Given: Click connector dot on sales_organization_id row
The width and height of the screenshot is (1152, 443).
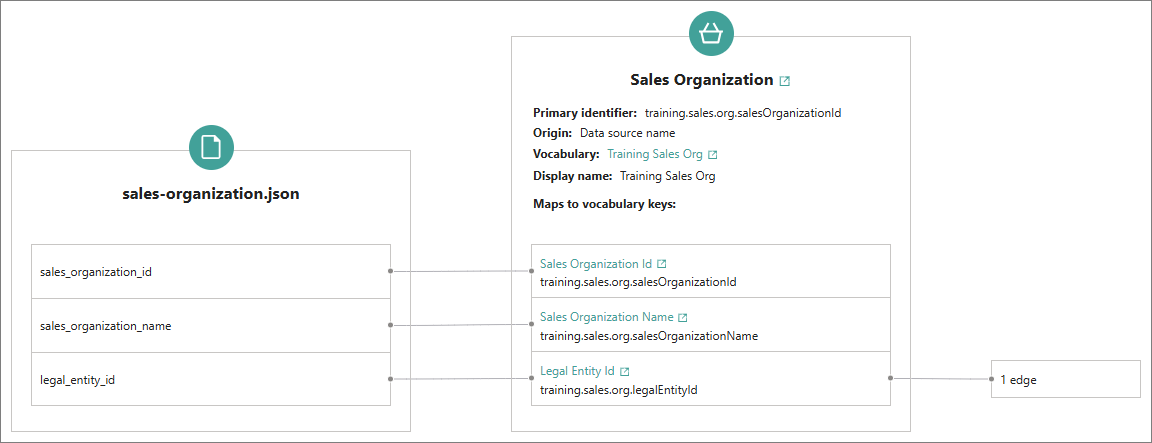Looking at the screenshot, I should [x=390, y=271].
